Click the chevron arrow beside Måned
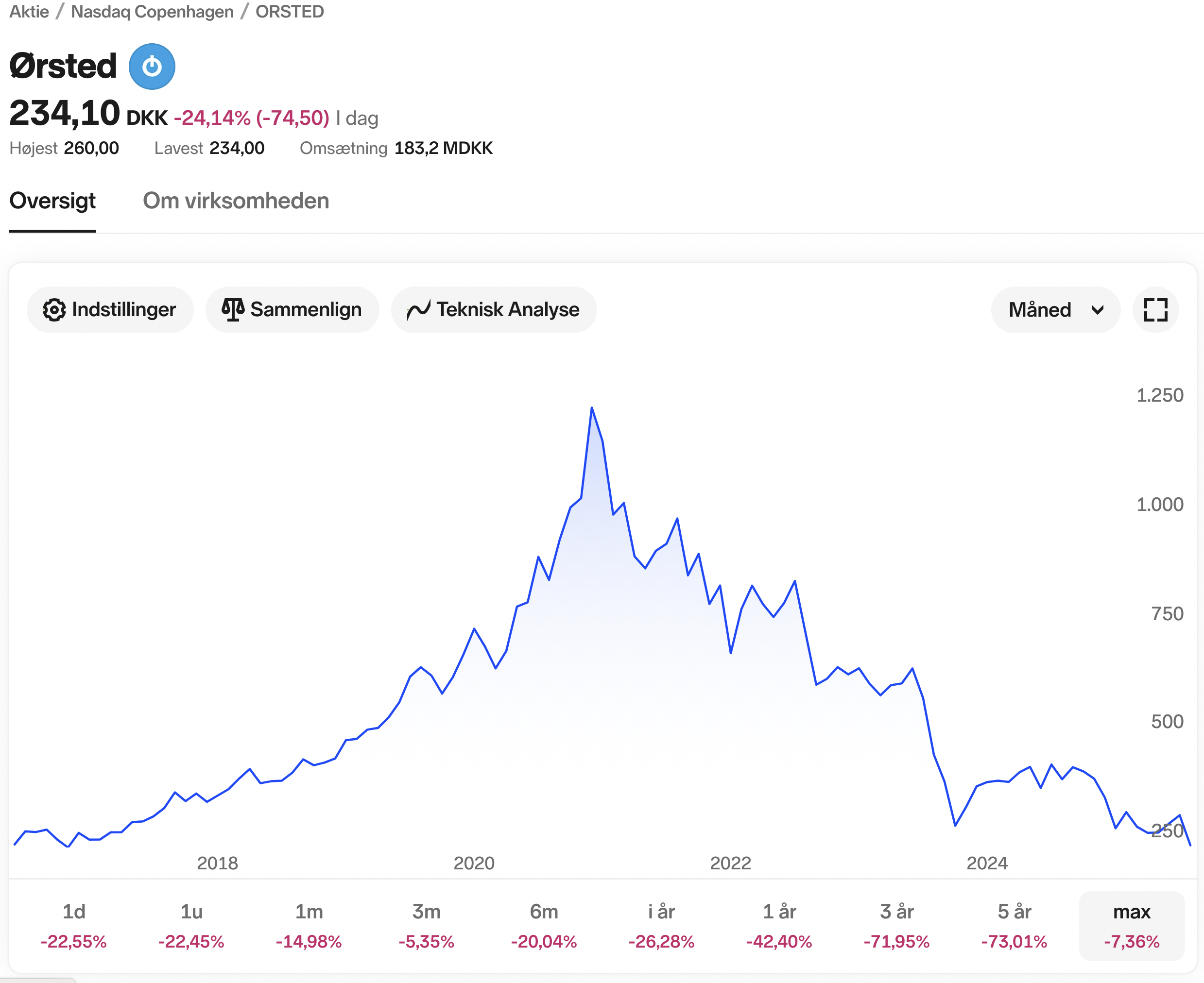This screenshot has height=983, width=1204. tap(1097, 310)
